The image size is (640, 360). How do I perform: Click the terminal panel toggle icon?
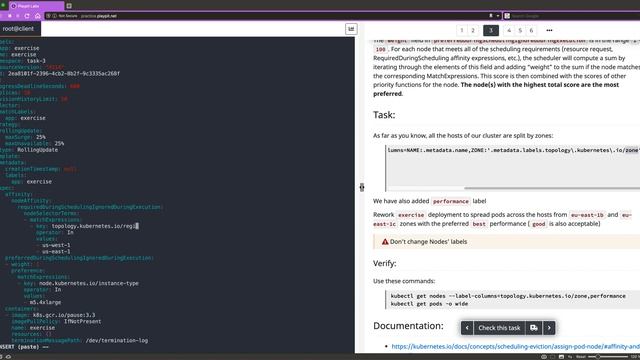(351, 29)
